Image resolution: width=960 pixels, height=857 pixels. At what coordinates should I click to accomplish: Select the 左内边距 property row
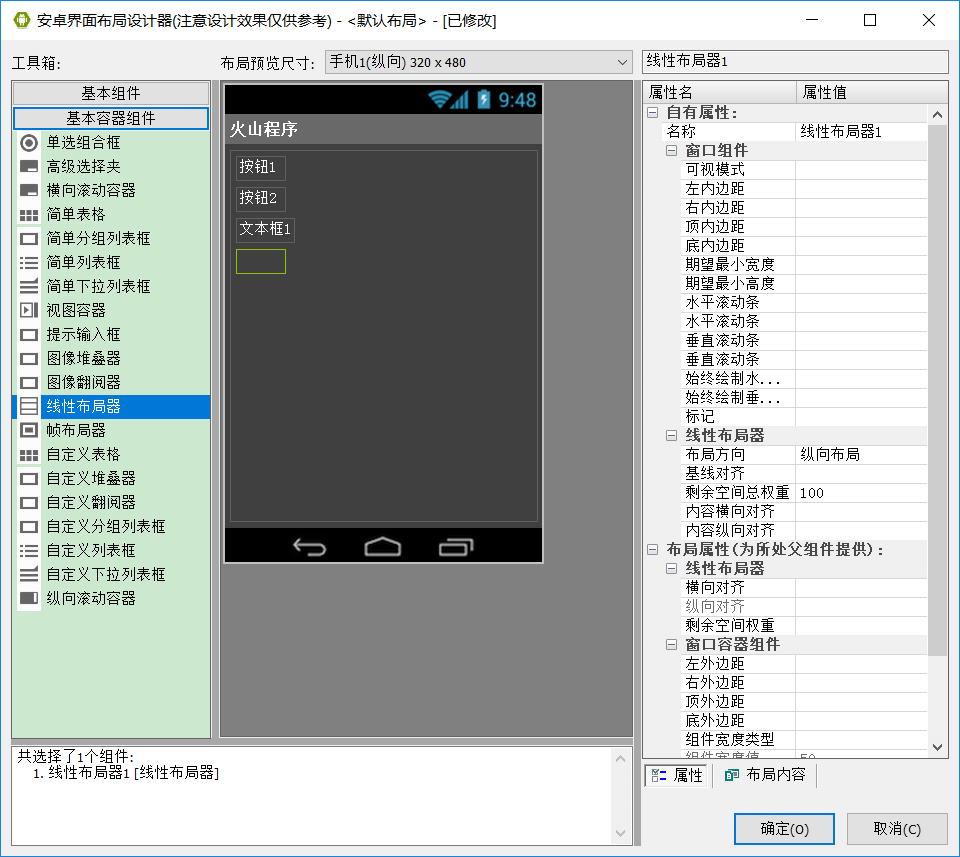point(803,189)
